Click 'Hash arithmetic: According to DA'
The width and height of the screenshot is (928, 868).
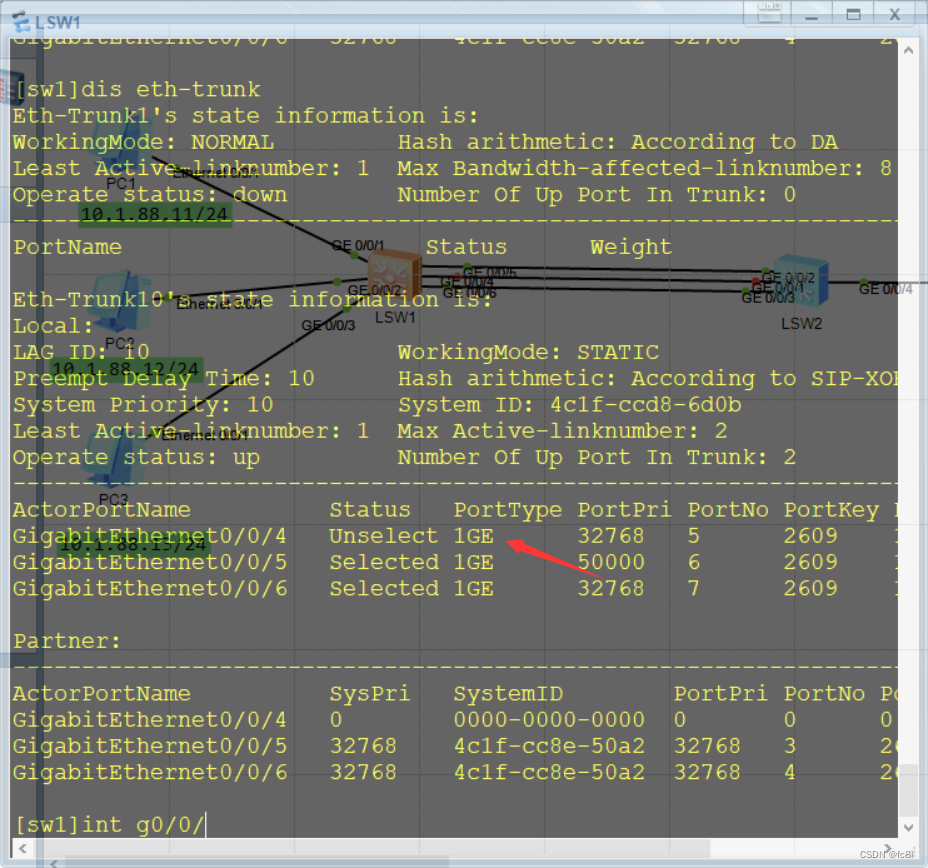pyautogui.click(x=618, y=142)
